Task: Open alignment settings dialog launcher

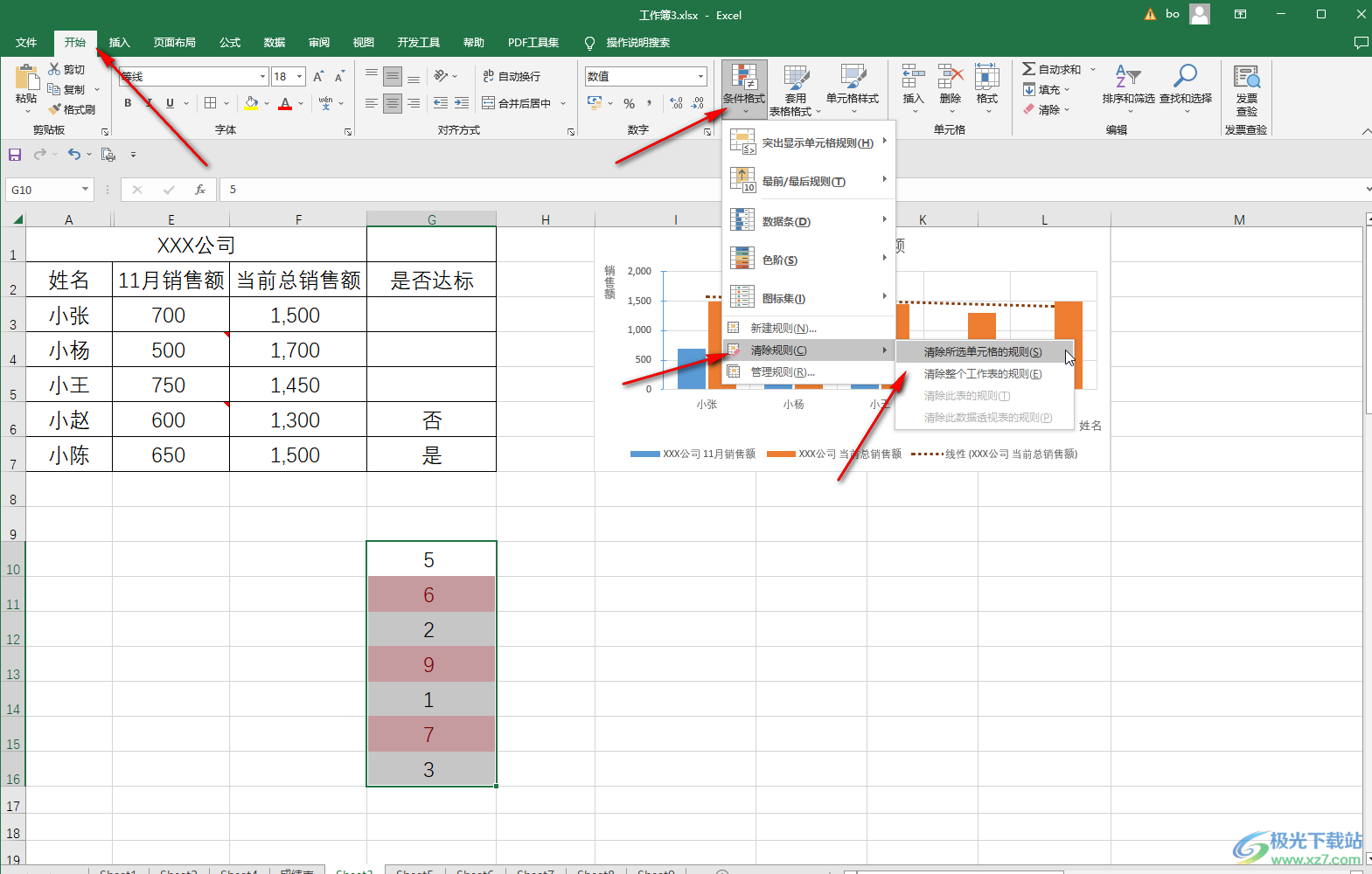Action: [571, 132]
